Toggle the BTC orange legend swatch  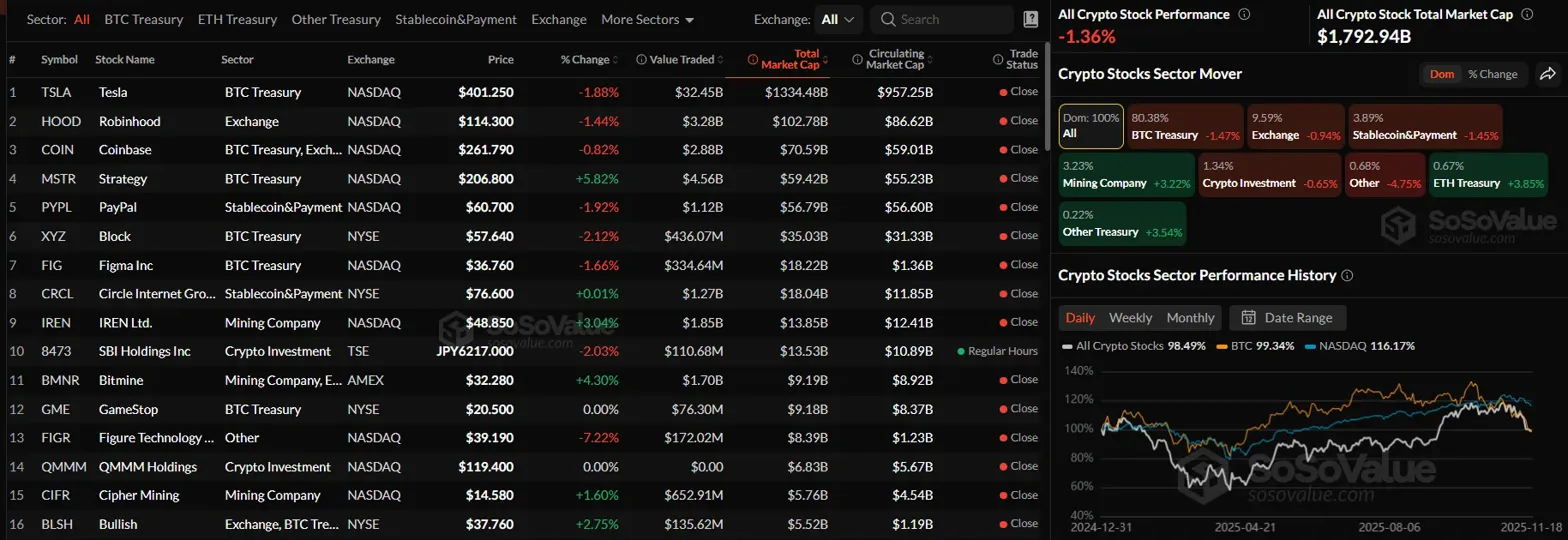point(1222,346)
